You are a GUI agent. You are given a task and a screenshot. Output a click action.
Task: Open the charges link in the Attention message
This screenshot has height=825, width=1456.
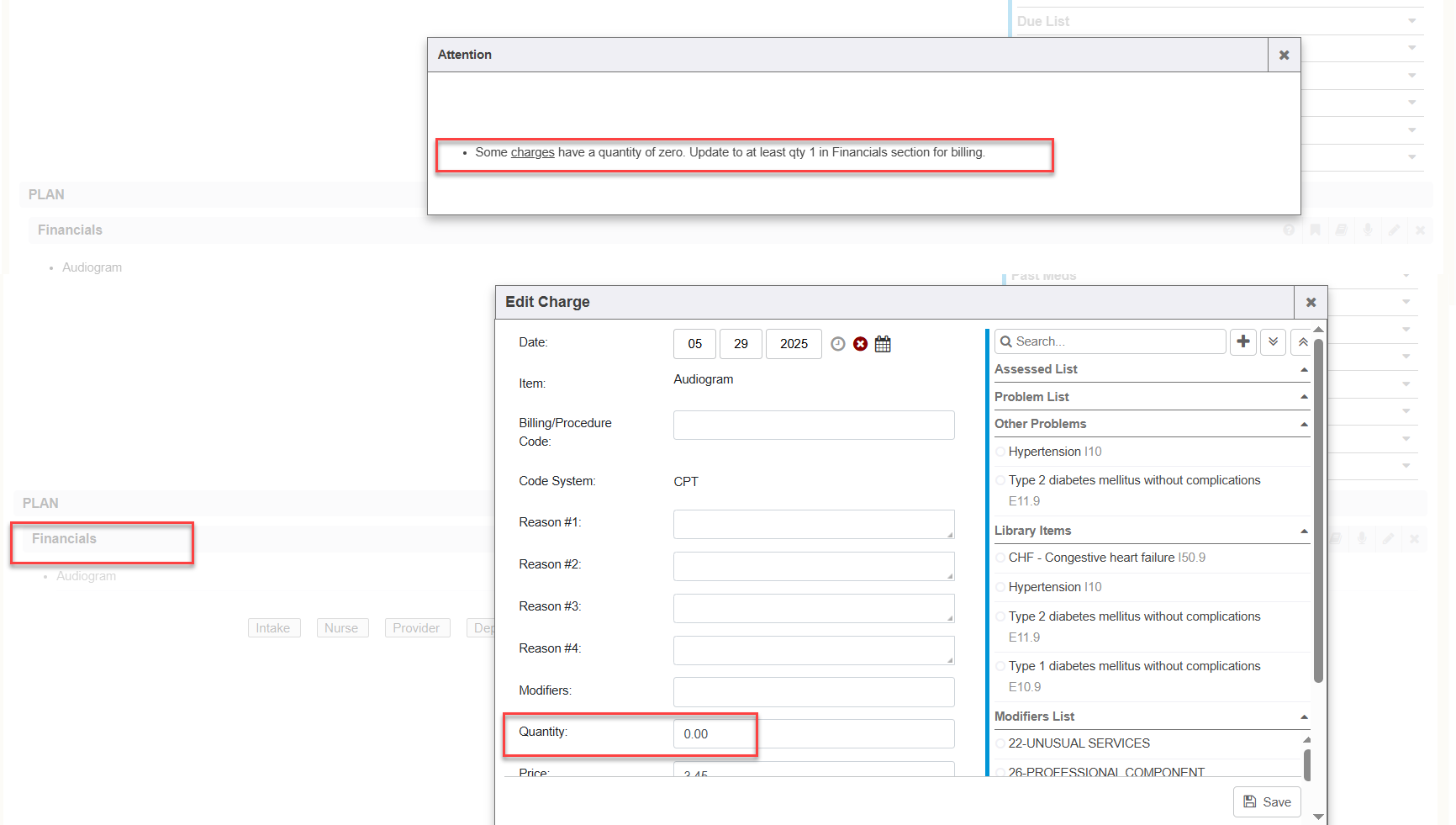(x=532, y=152)
